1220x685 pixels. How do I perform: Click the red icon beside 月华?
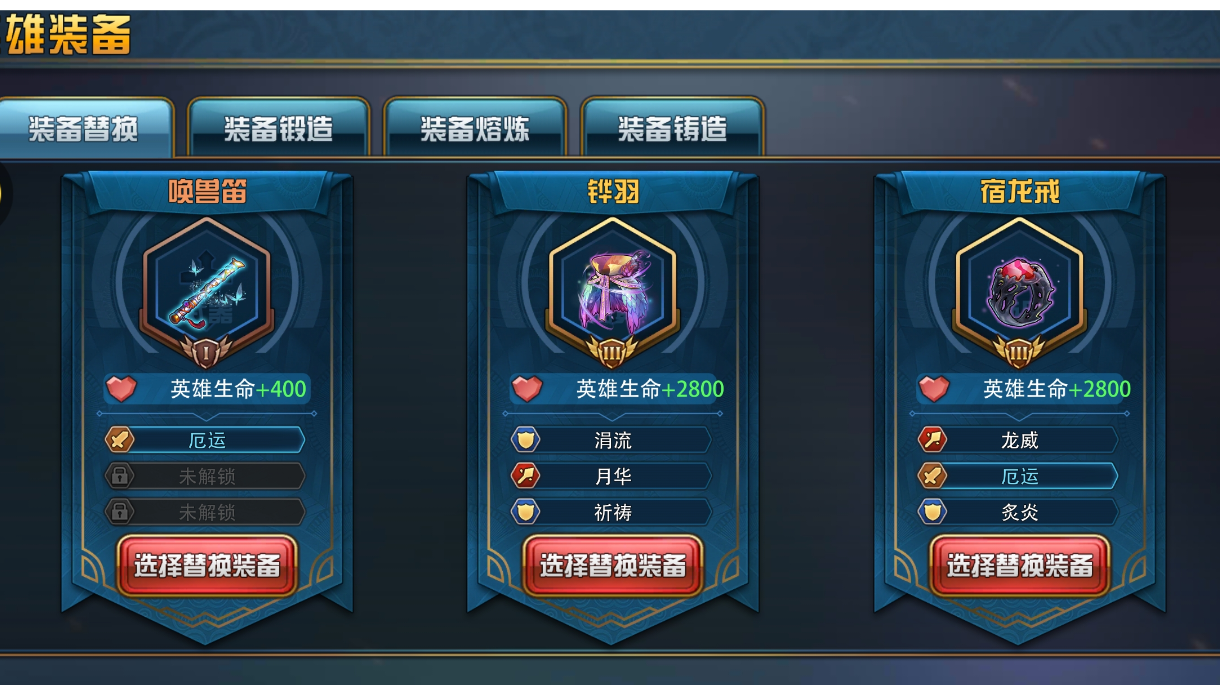[526, 476]
